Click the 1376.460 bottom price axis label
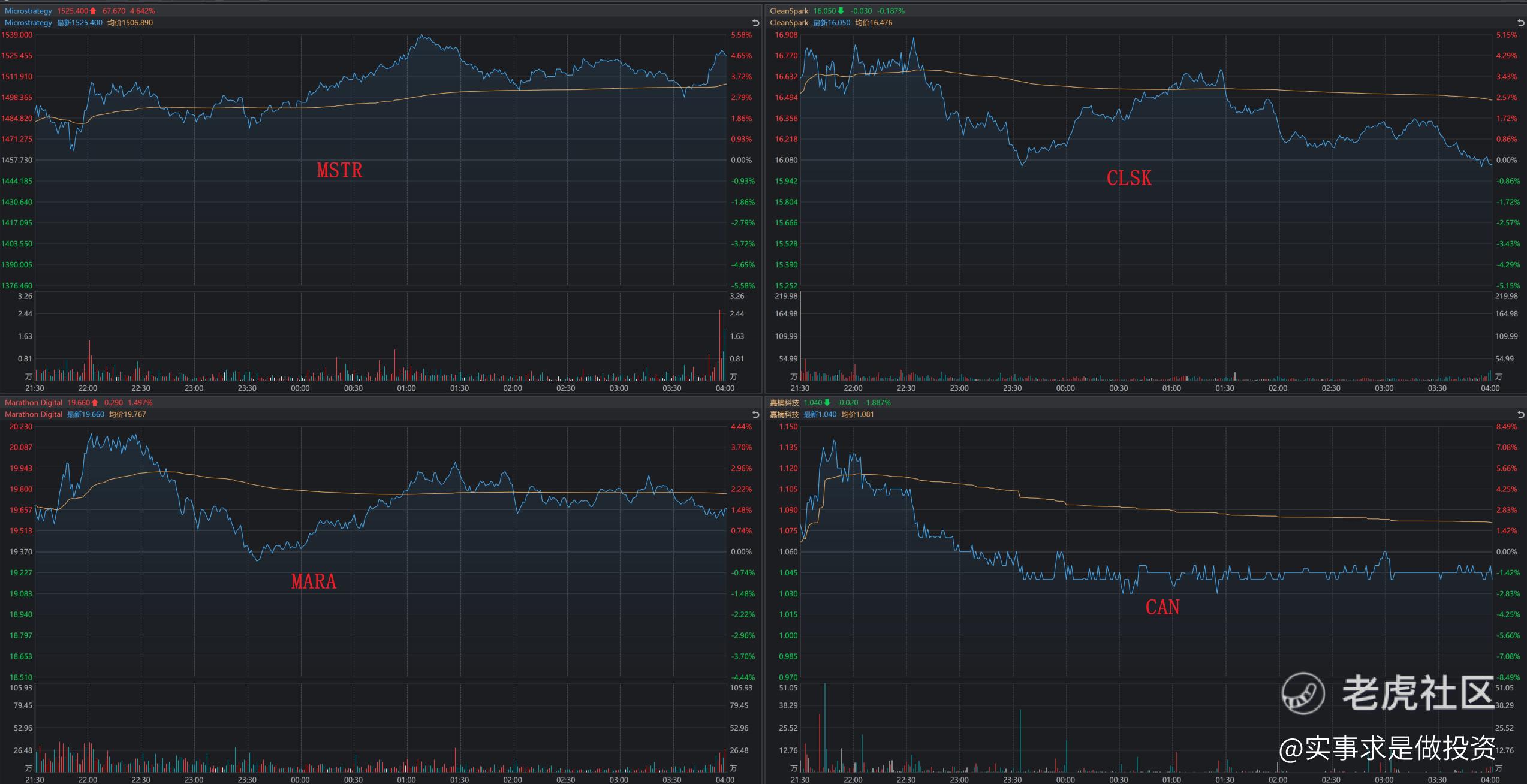1527x784 pixels. pyautogui.click(x=17, y=285)
